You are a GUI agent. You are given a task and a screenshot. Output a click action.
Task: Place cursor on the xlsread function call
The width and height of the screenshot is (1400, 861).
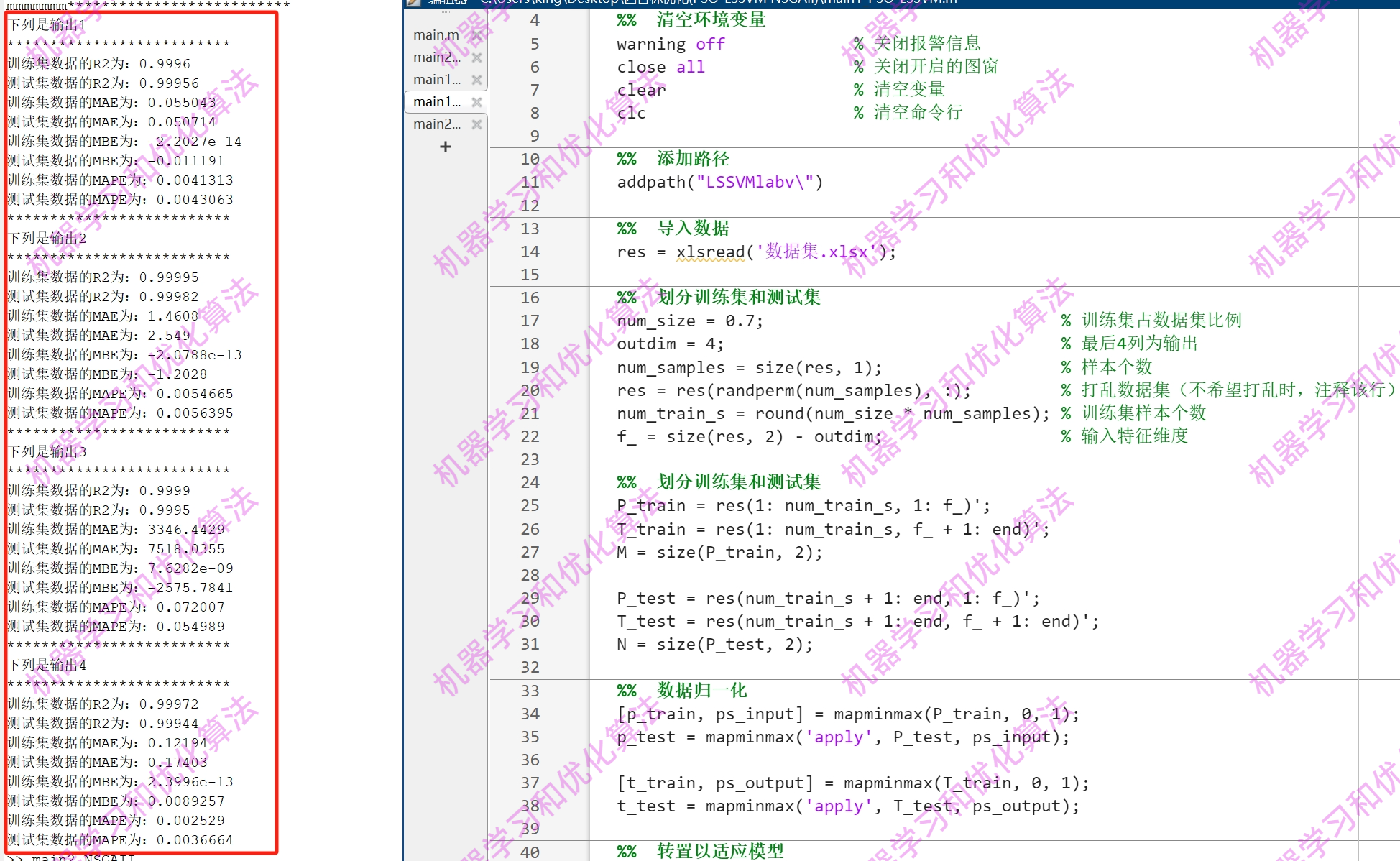point(710,252)
